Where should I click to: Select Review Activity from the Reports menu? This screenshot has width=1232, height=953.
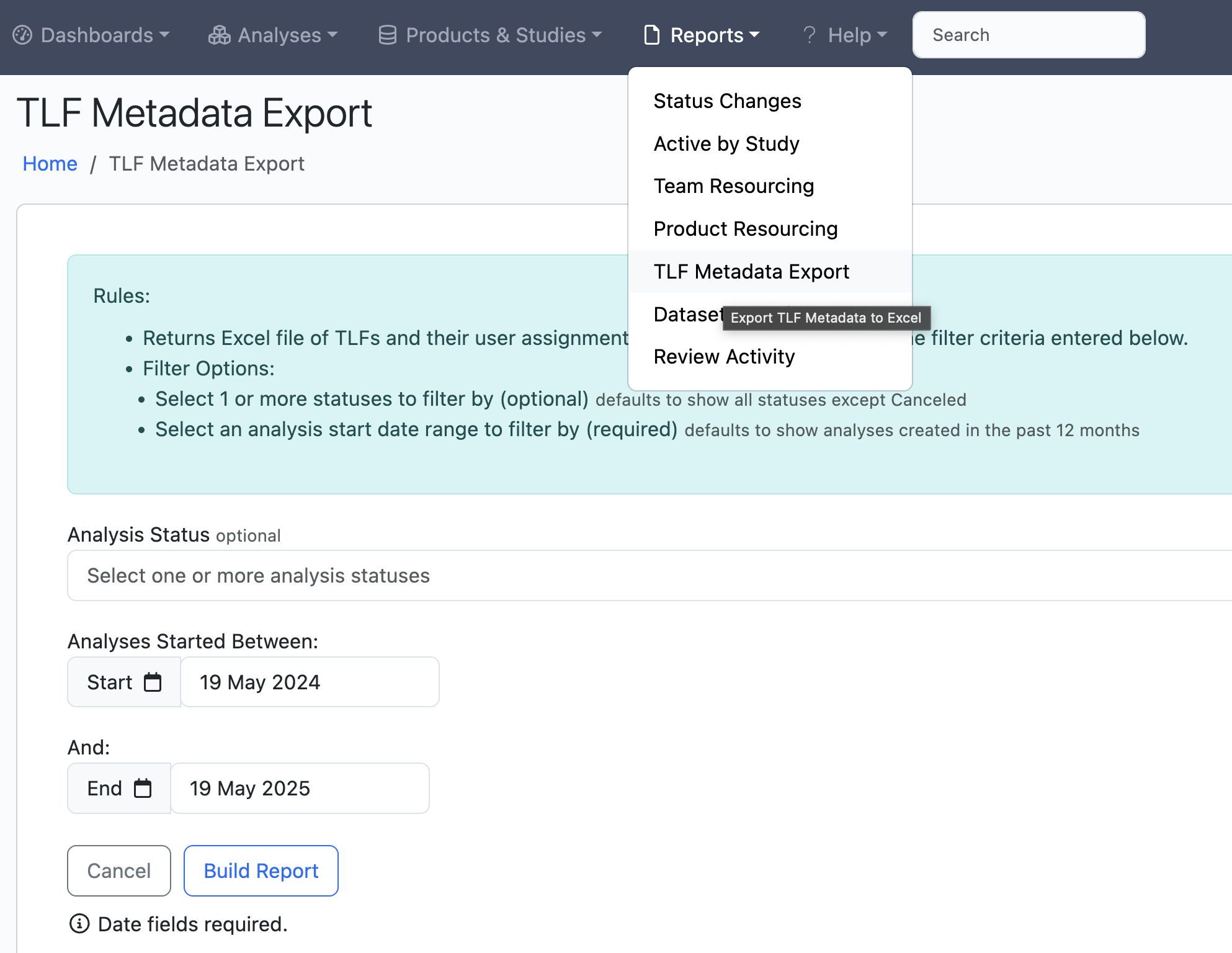tap(724, 357)
